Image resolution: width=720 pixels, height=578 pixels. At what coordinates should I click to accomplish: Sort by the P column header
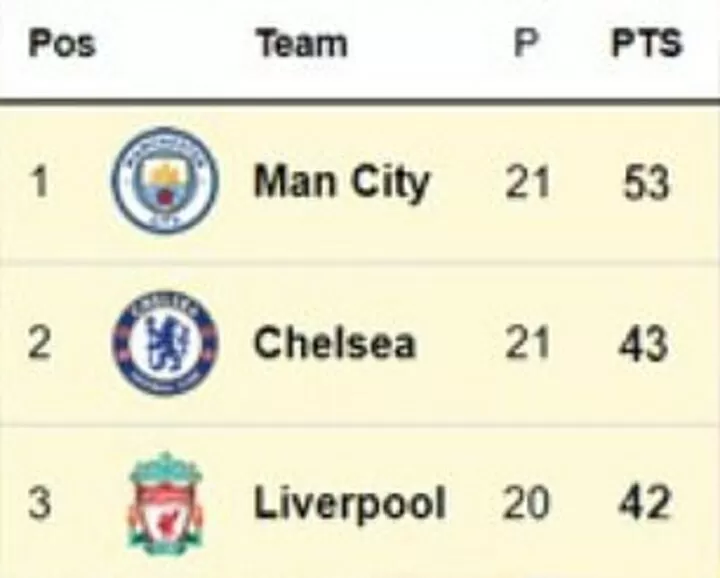[525, 43]
